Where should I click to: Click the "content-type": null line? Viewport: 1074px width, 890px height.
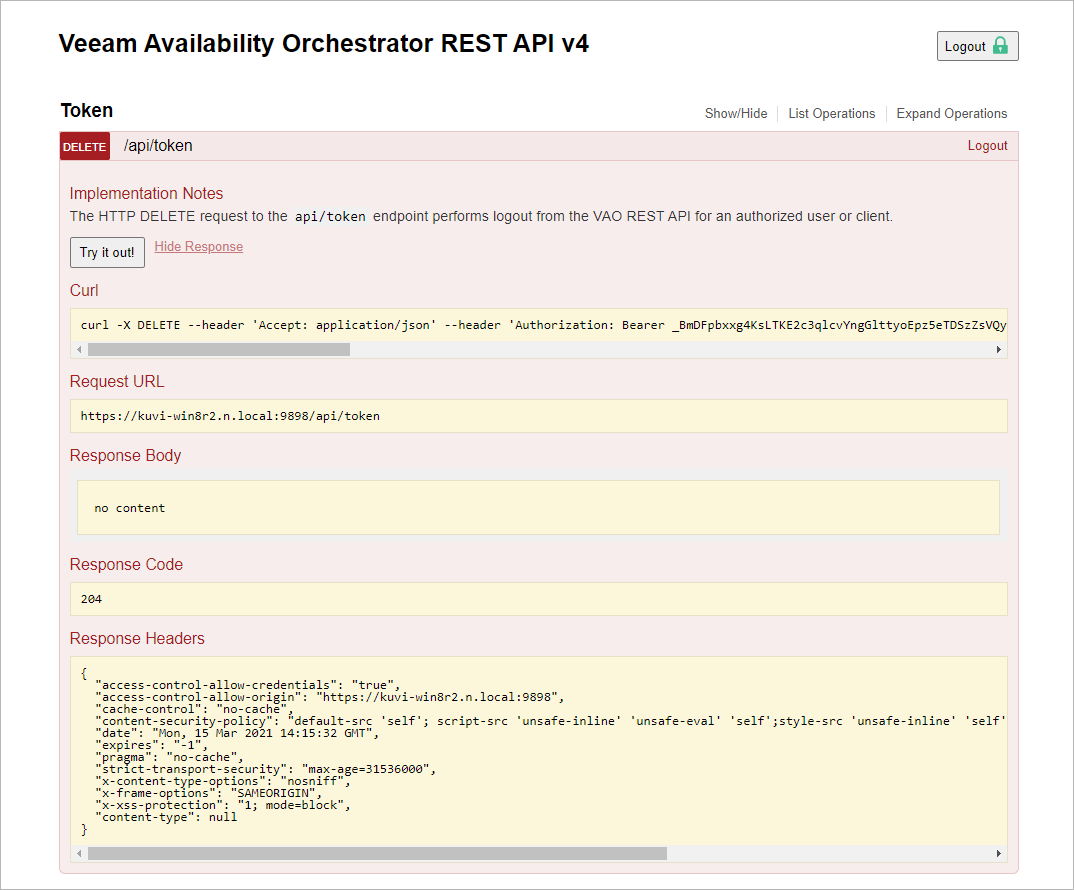click(x=166, y=817)
